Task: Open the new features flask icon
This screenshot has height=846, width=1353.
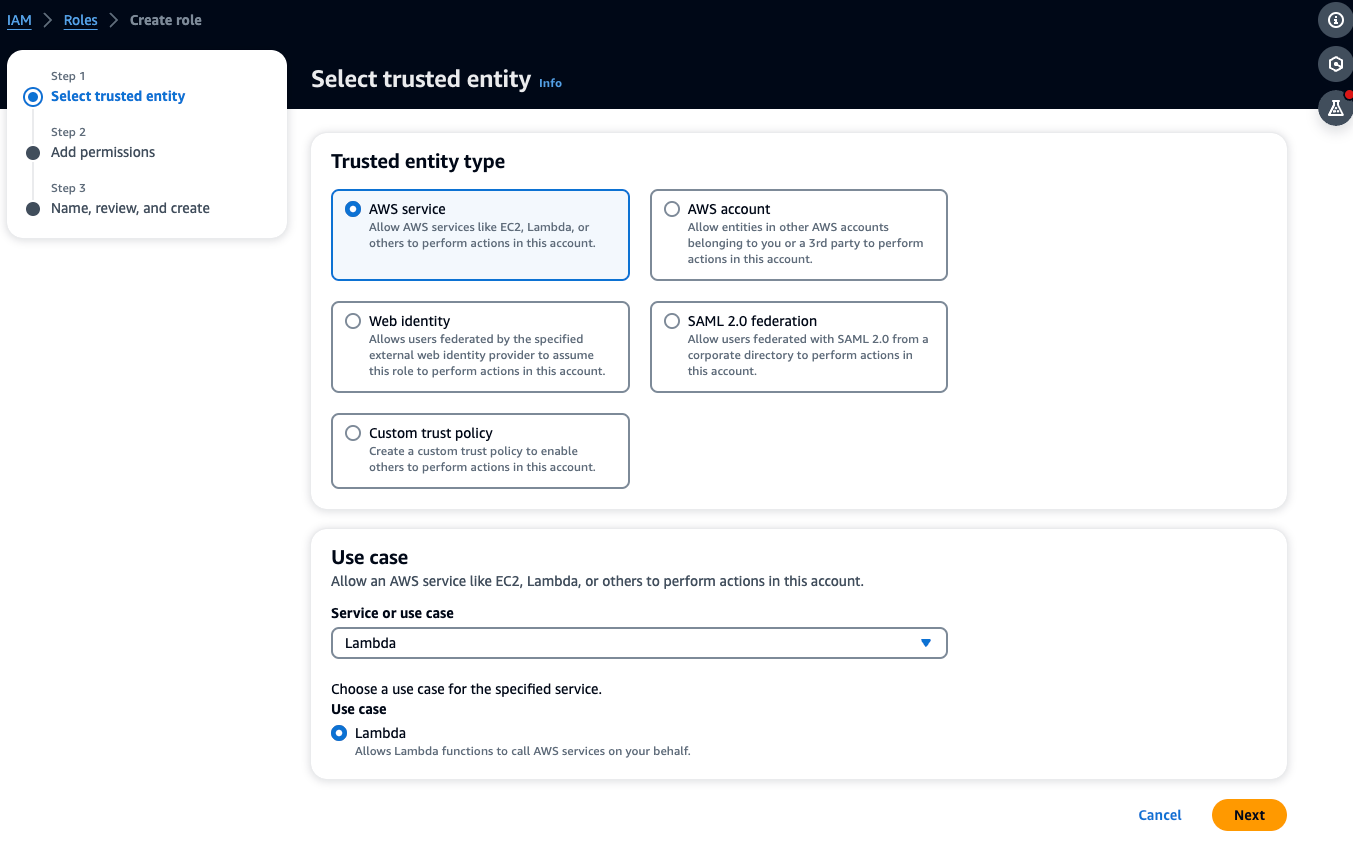Action: pyautogui.click(x=1335, y=108)
